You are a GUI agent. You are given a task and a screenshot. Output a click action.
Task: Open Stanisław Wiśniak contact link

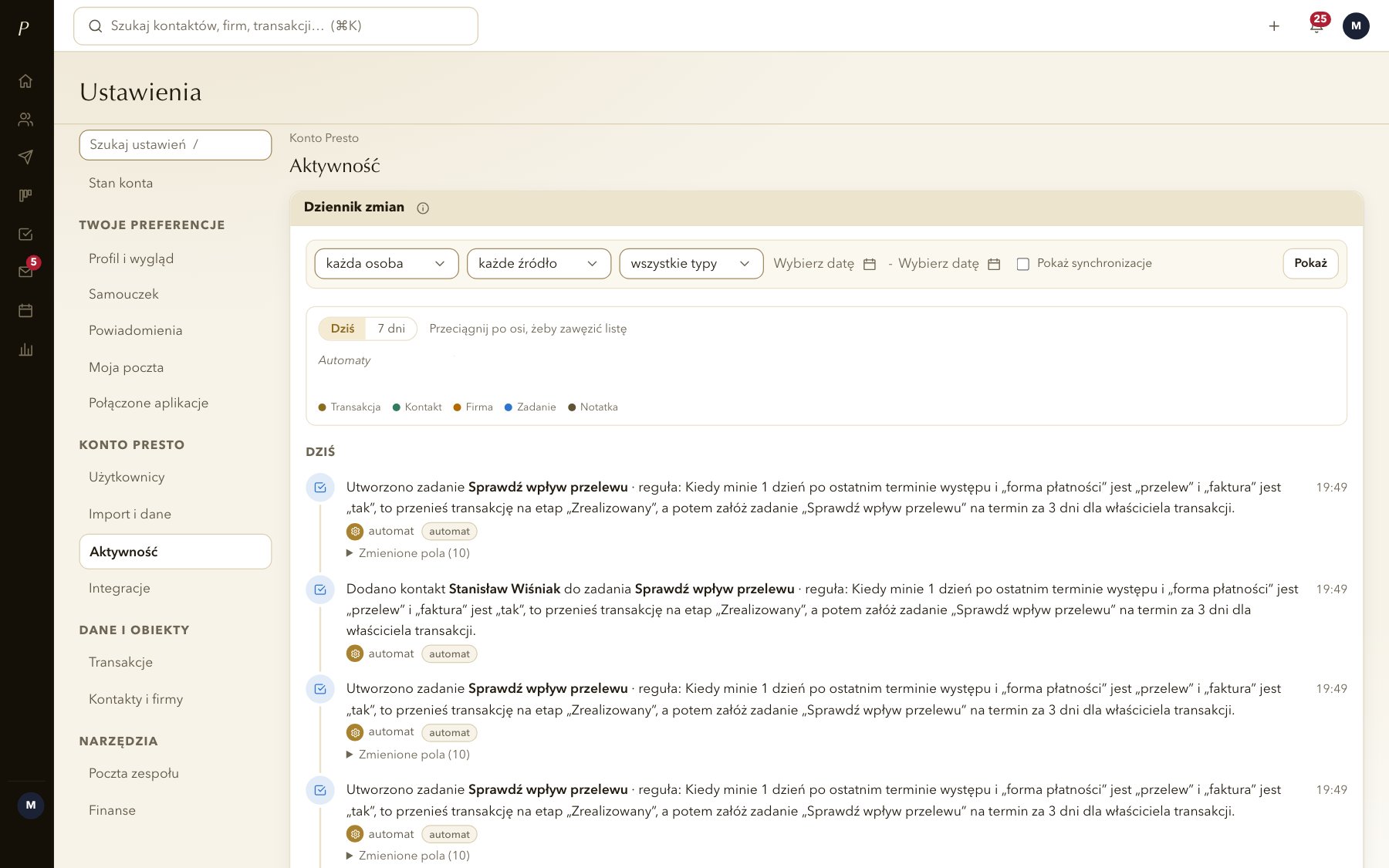click(x=505, y=589)
